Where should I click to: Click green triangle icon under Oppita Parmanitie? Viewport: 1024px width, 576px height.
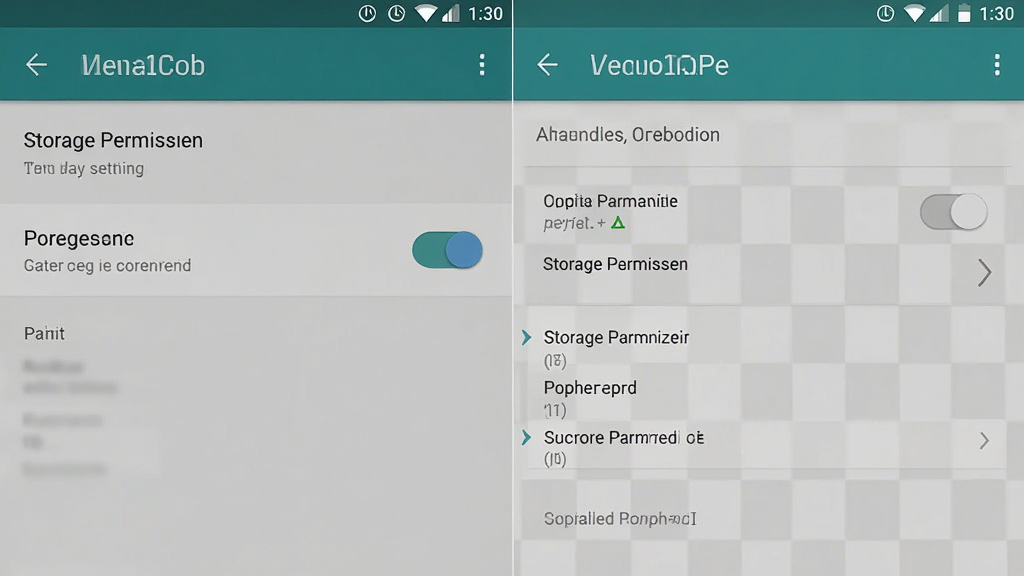[x=618, y=223]
